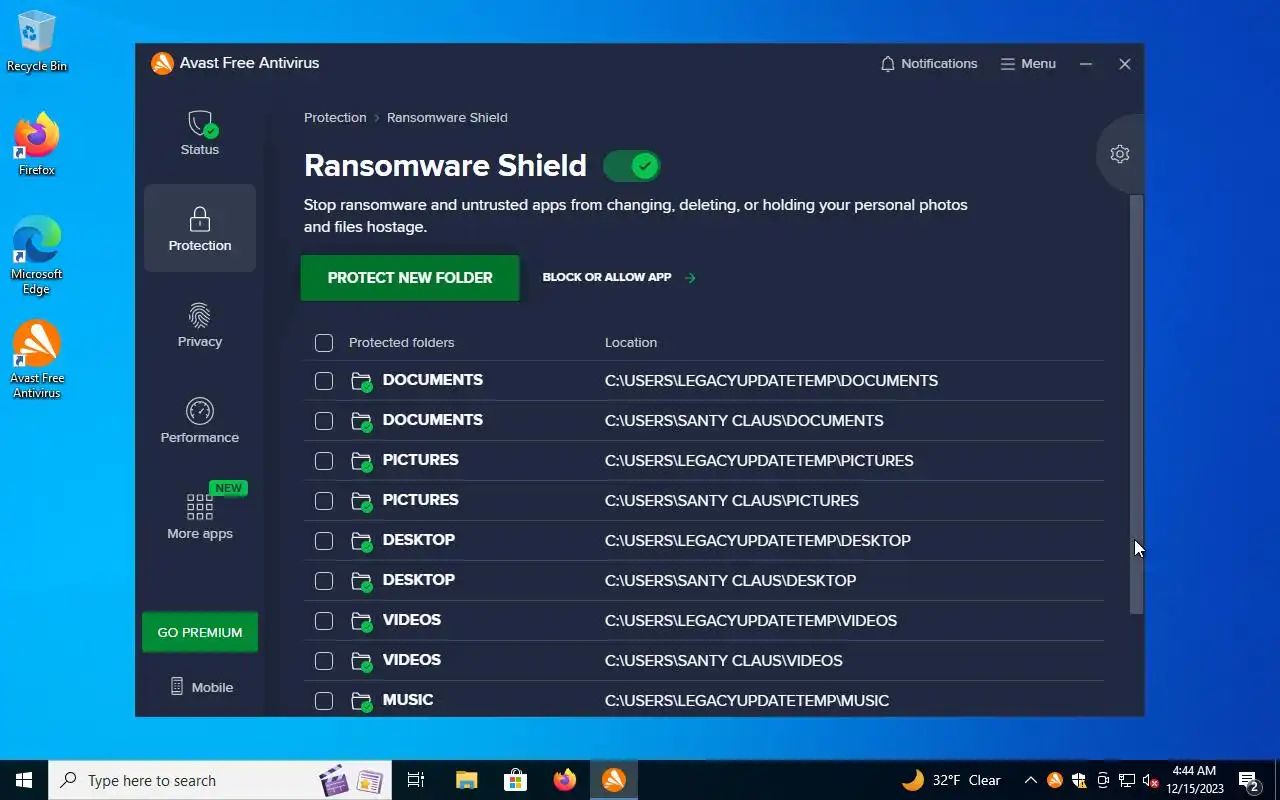Viewport: 1280px width, 800px height.
Task: Click Avast icon on taskbar
Action: tap(614, 780)
